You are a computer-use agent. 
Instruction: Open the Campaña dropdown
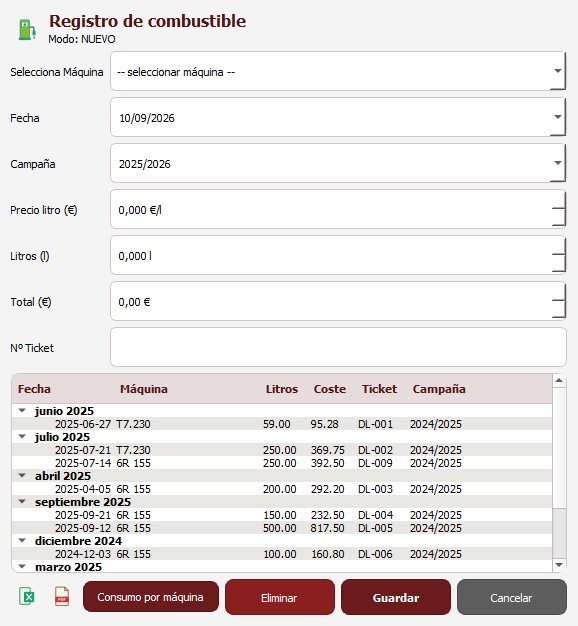click(x=558, y=163)
